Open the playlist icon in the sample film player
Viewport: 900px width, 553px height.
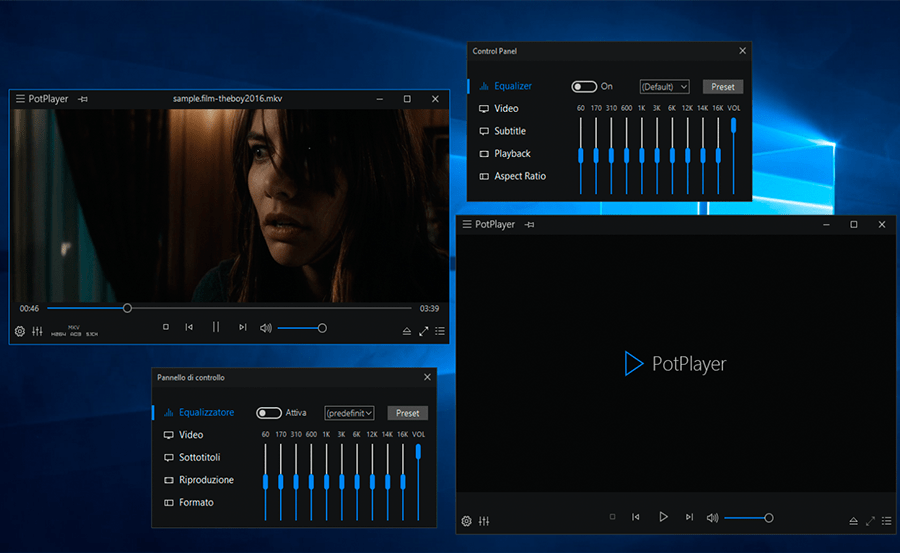coord(440,331)
